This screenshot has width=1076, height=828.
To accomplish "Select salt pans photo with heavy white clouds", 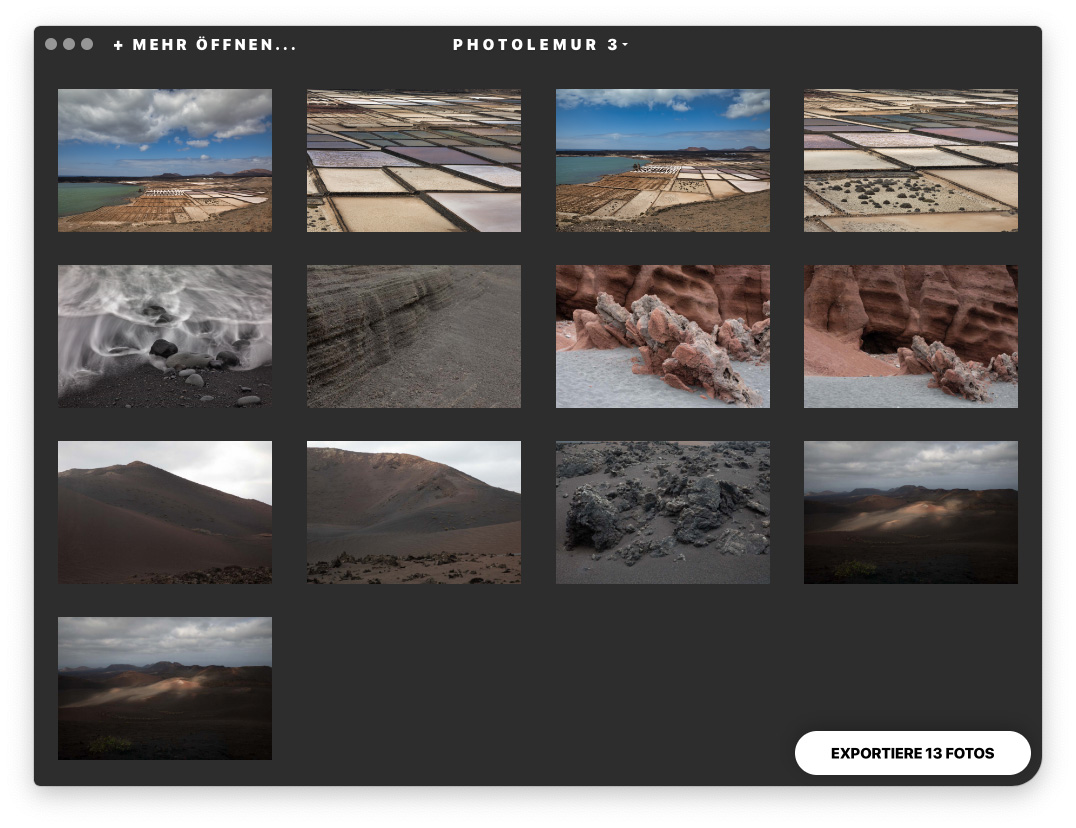I will (x=165, y=160).
